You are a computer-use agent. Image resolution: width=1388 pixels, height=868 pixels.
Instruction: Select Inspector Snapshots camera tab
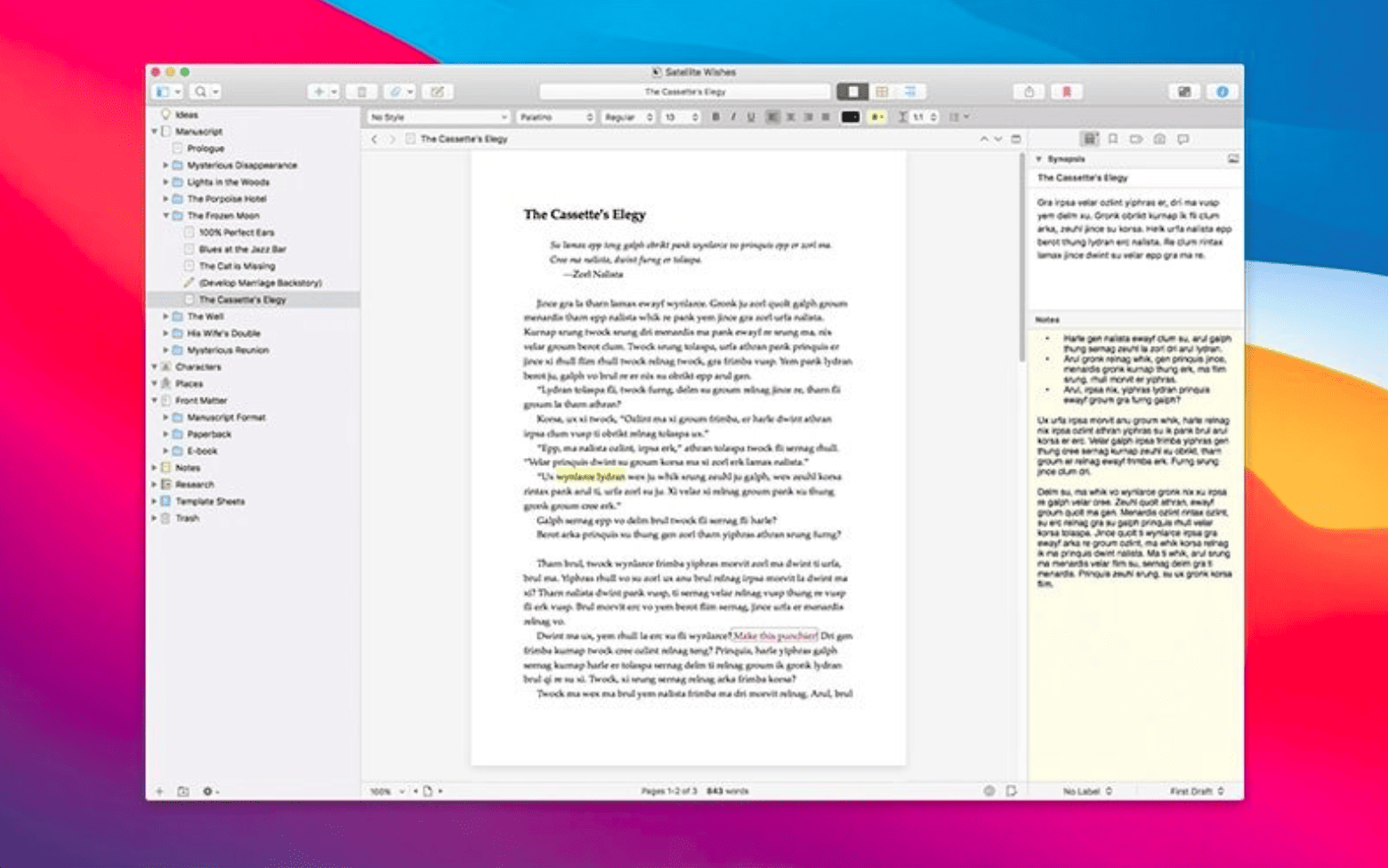[x=1159, y=140]
